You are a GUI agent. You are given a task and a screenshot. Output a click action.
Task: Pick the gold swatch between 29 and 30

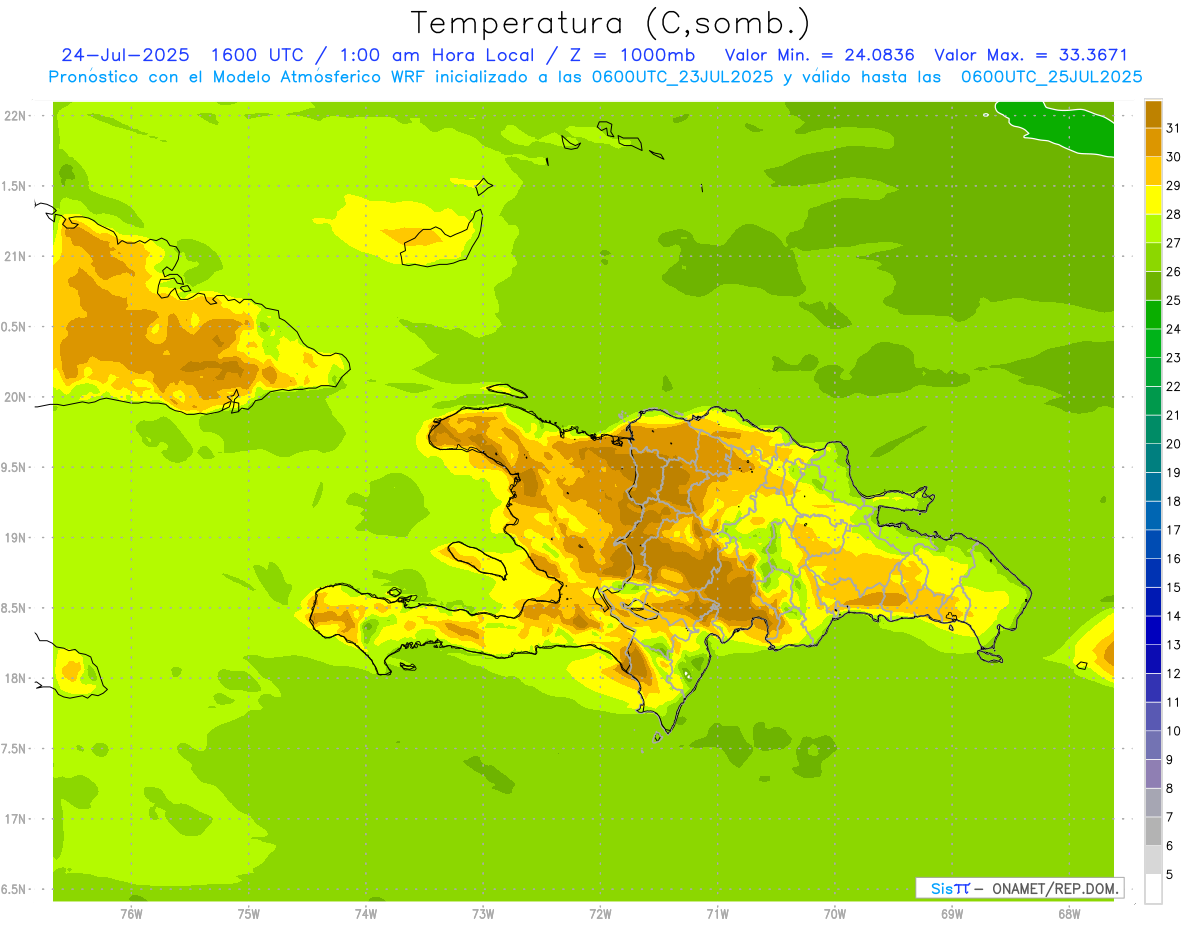pyautogui.click(x=1153, y=171)
